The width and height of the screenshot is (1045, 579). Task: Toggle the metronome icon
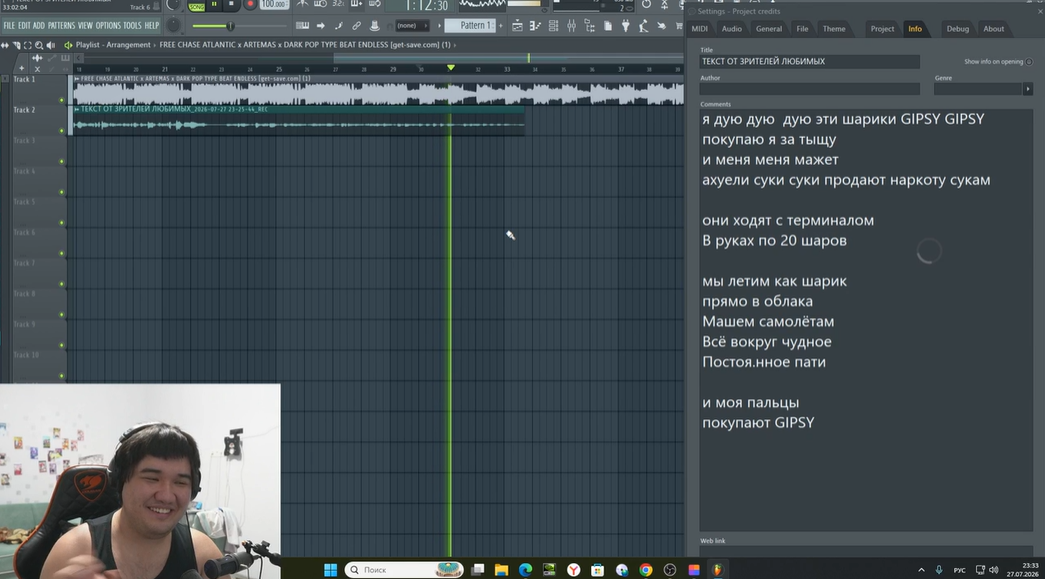pos(303,4)
